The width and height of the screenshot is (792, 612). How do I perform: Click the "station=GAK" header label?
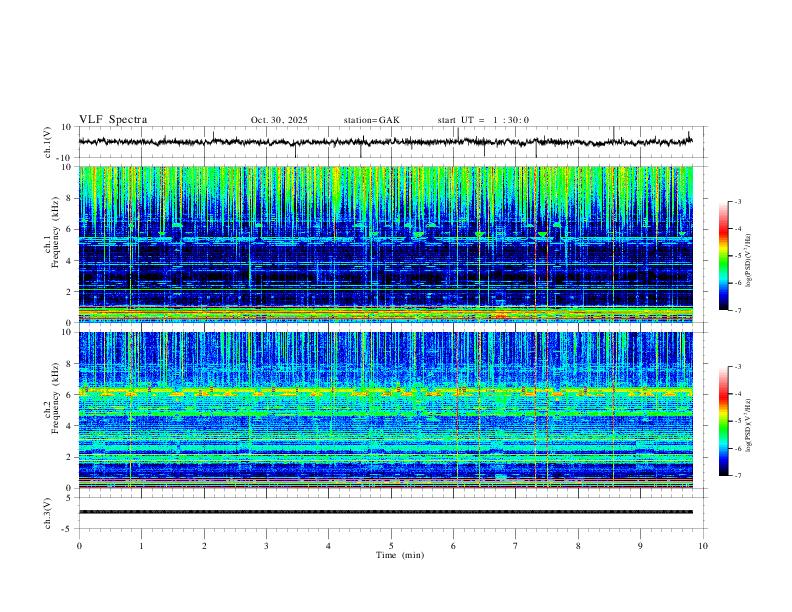coord(371,120)
